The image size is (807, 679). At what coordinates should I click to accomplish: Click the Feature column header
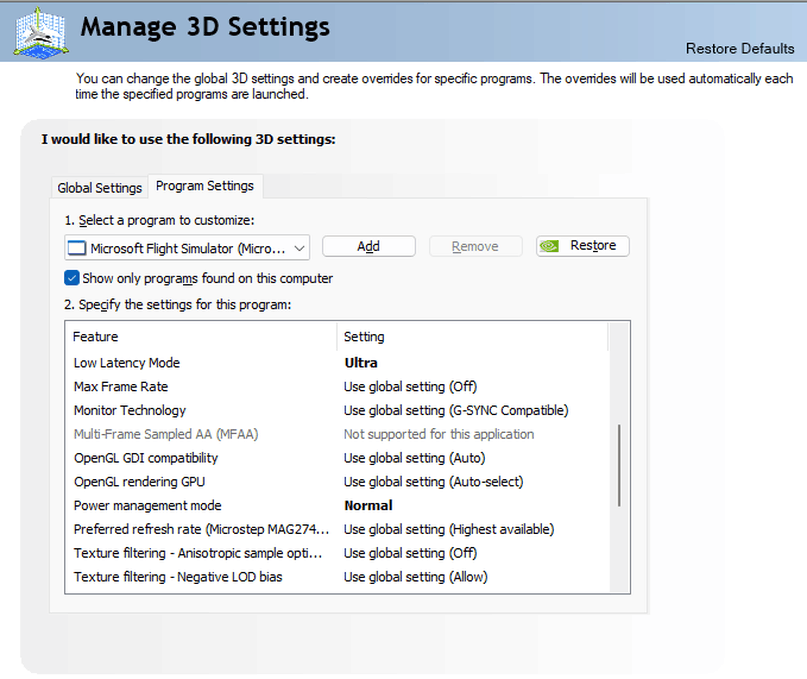click(x=201, y=337)
